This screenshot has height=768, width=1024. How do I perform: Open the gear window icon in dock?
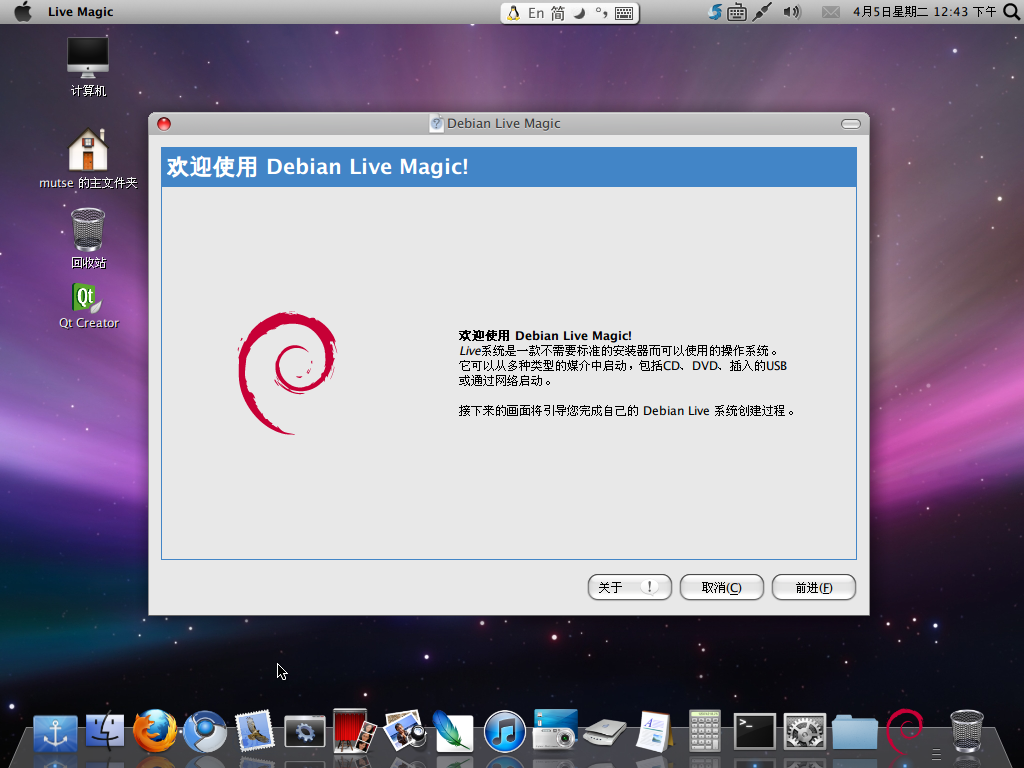point(305,732)
